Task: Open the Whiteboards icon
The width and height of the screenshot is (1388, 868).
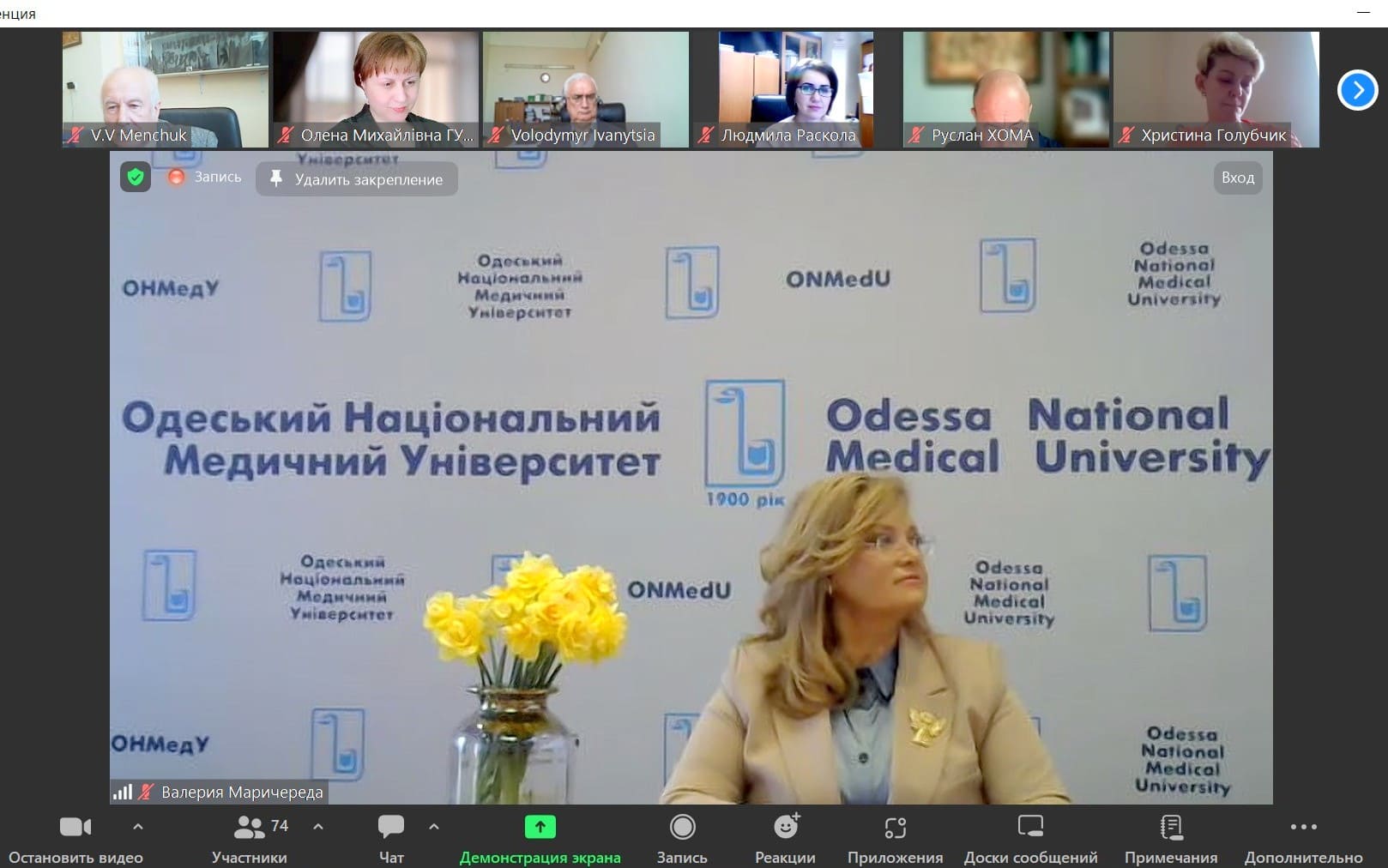Action: pos(1030,827)
